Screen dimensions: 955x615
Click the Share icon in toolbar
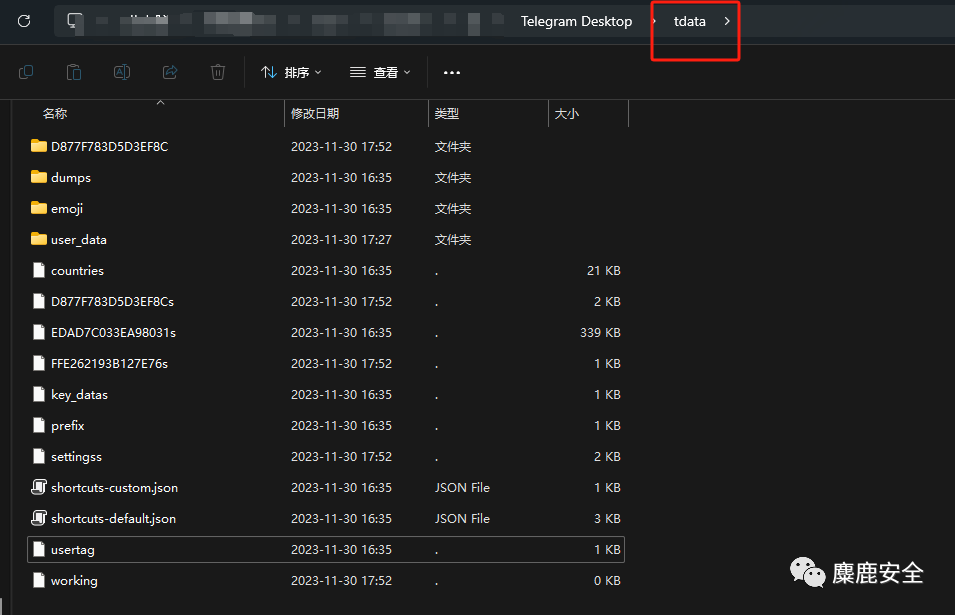point(170,72)
